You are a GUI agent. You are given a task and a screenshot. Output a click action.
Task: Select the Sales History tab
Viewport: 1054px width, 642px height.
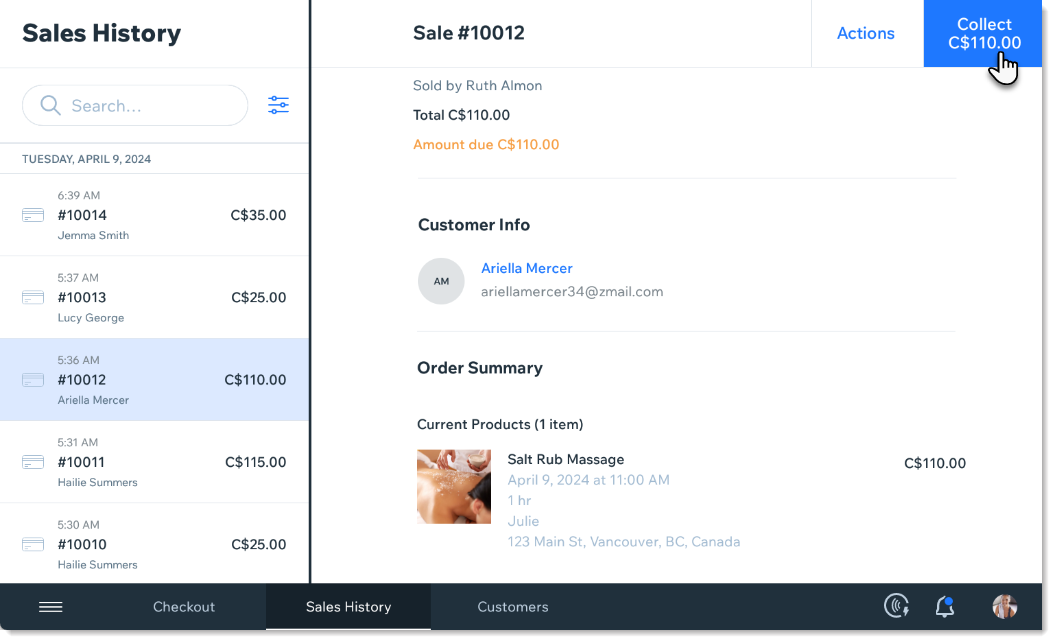click(348, 607)
